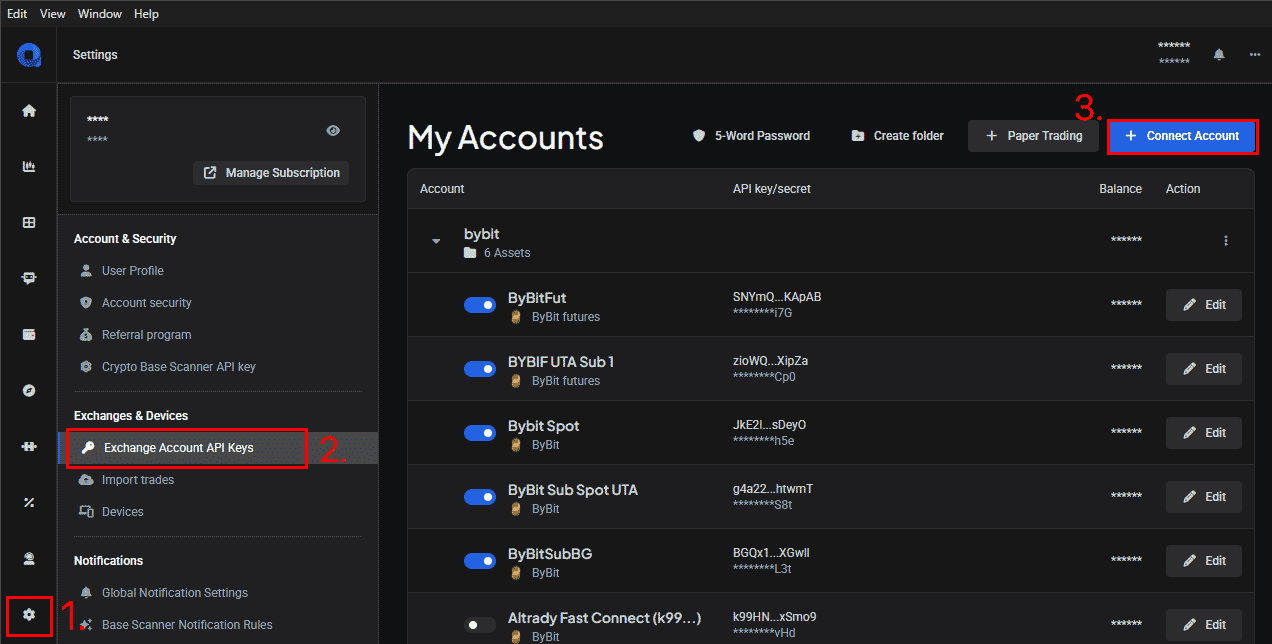Click the folder icon next to 6 Assets
The height and width of the screenshot is (644, 1272).
(x=470, y=253)
